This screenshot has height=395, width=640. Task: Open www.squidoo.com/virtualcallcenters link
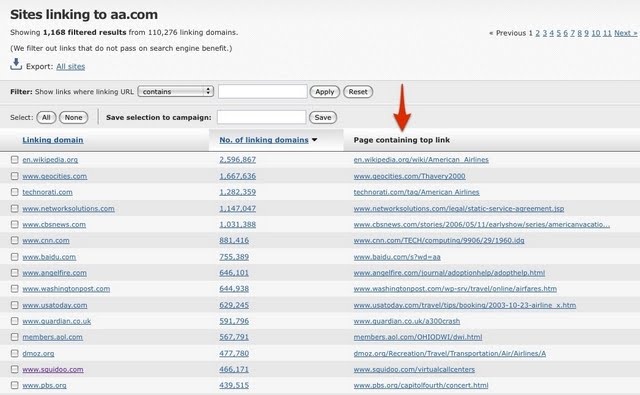tap(414, 369)
